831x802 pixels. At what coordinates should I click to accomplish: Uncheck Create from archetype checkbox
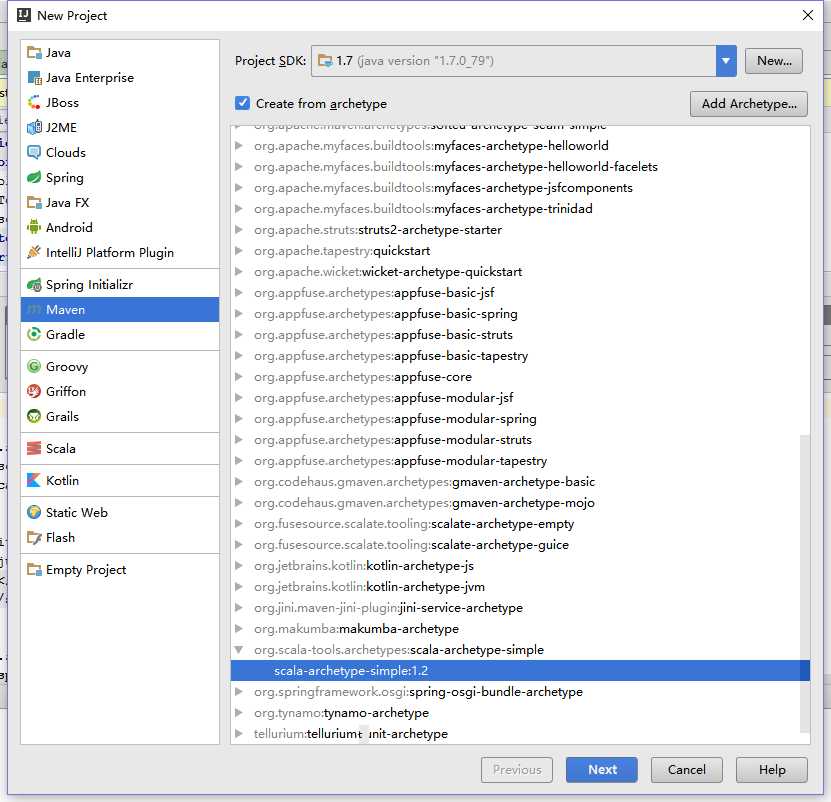[x=242, y=103]
